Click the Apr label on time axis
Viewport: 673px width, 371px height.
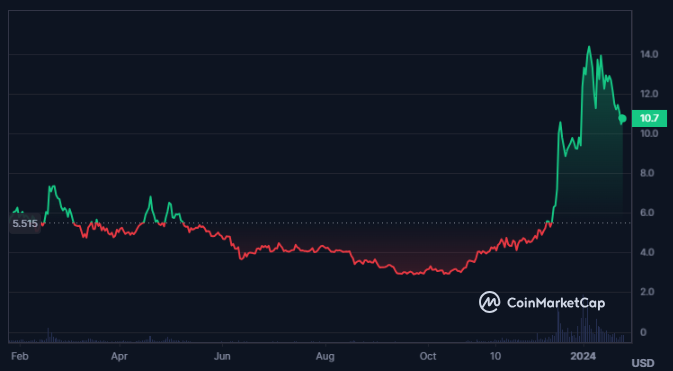(x=119, y=356)
